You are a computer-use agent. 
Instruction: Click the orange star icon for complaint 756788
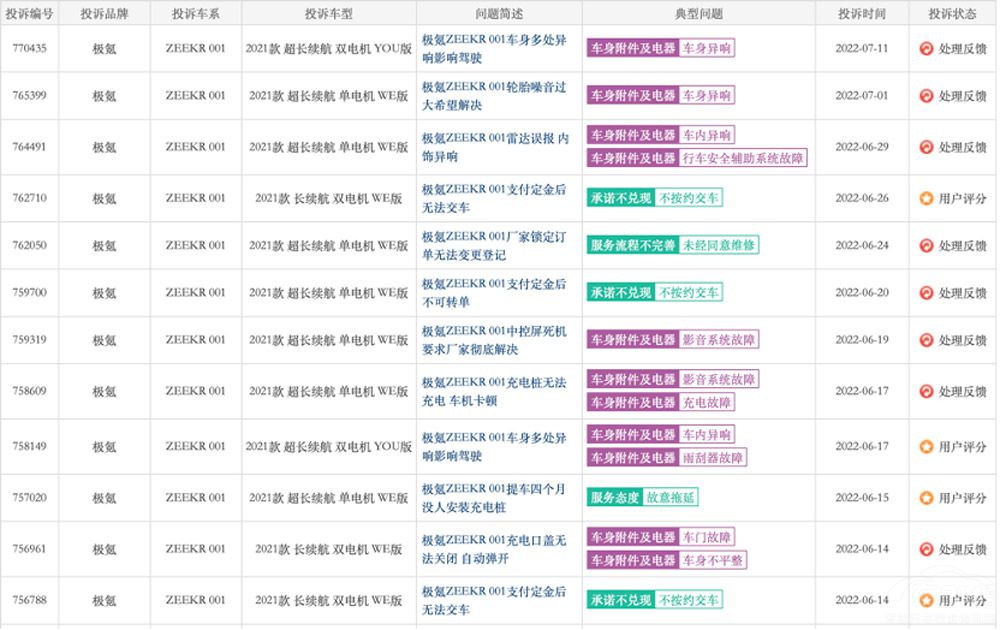tap(926, 601)
